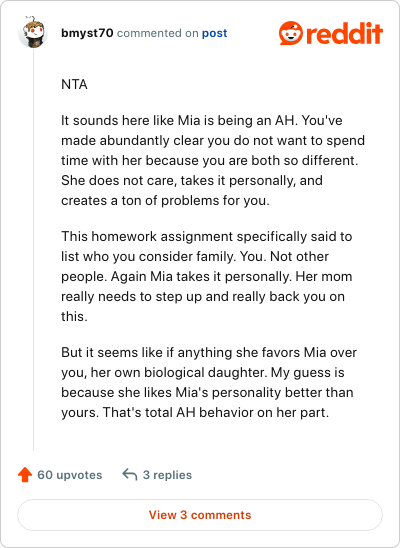The height and width of the screenshot is (548, 400).
Task: Open bmyst70's avatar image
Action: 33,32
